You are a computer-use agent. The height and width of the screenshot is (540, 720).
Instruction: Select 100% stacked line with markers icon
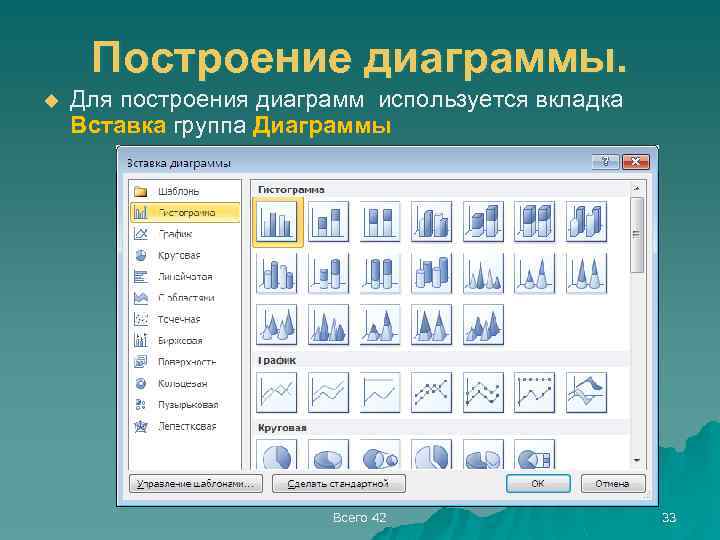(534, 393)
